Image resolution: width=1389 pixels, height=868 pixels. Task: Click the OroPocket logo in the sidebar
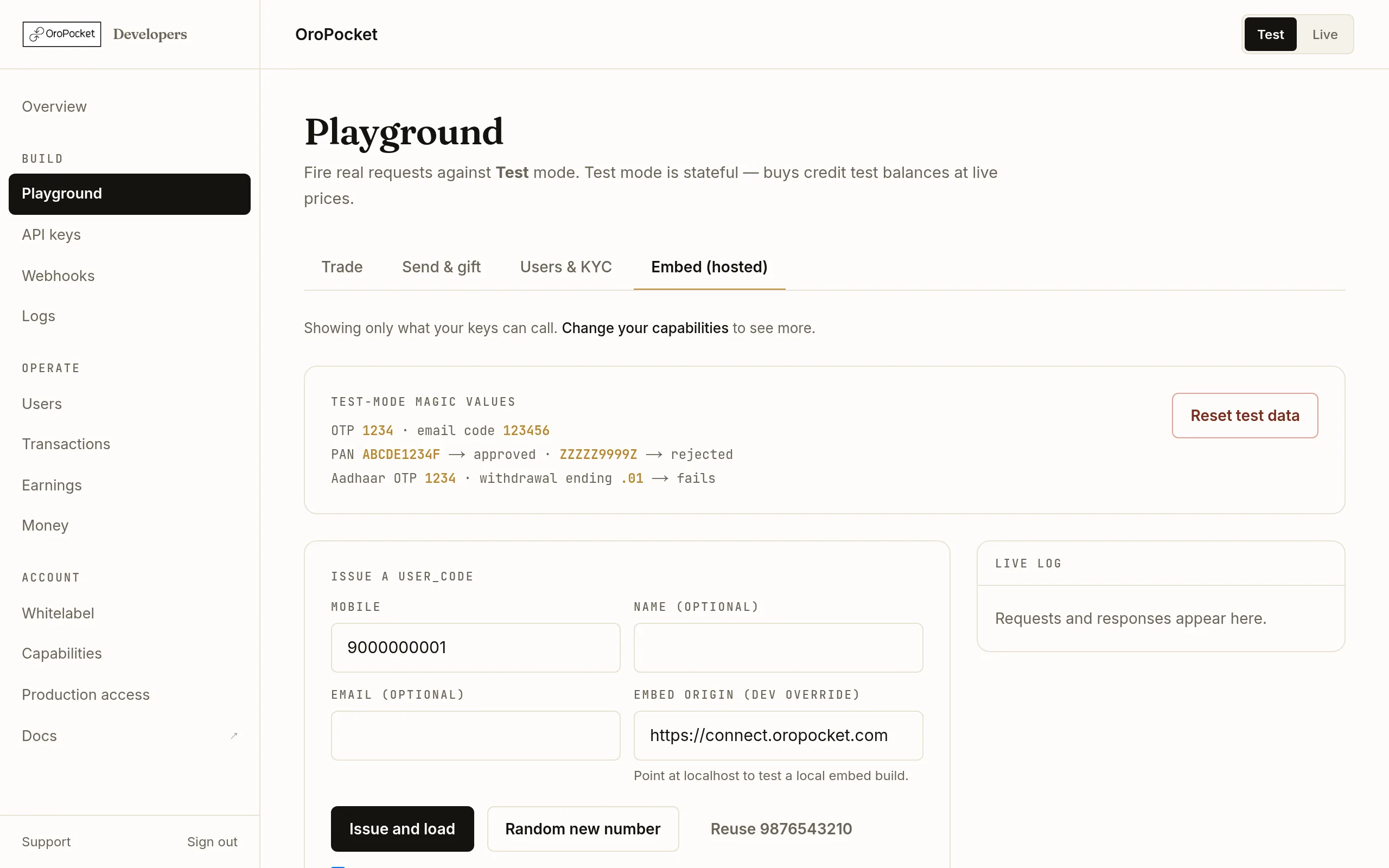click(x=62, y=34)
